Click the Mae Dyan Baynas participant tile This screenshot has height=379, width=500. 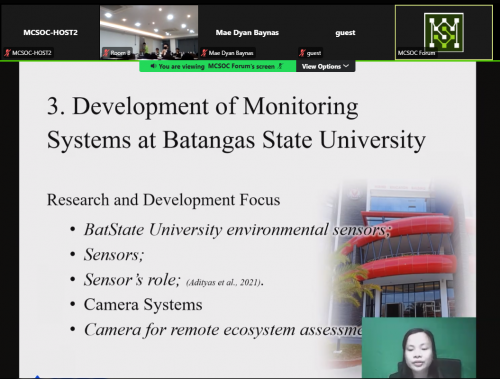[247, 32]
